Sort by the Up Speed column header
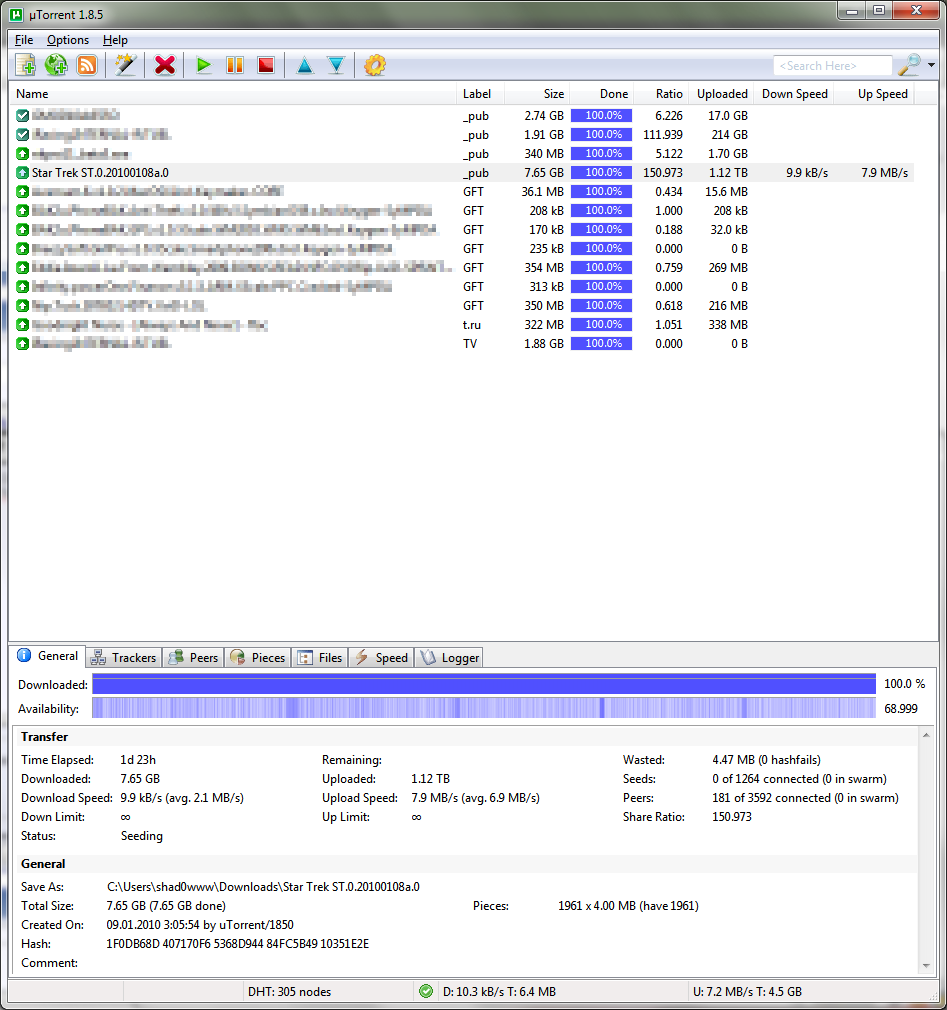947x1010 pixels. [874, 94]
